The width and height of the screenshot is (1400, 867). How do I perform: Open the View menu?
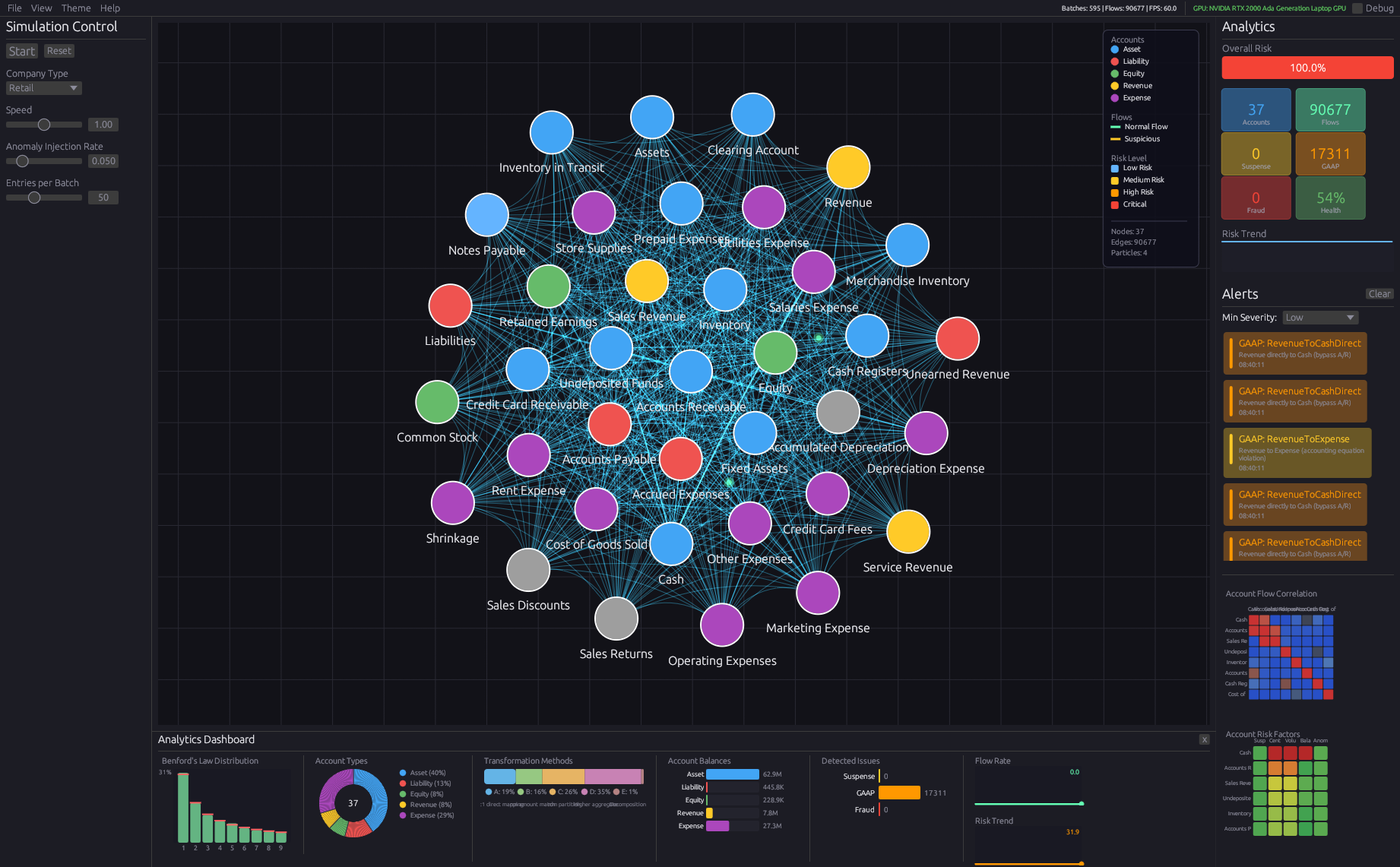pyautogui.click(x=41, y=8)
